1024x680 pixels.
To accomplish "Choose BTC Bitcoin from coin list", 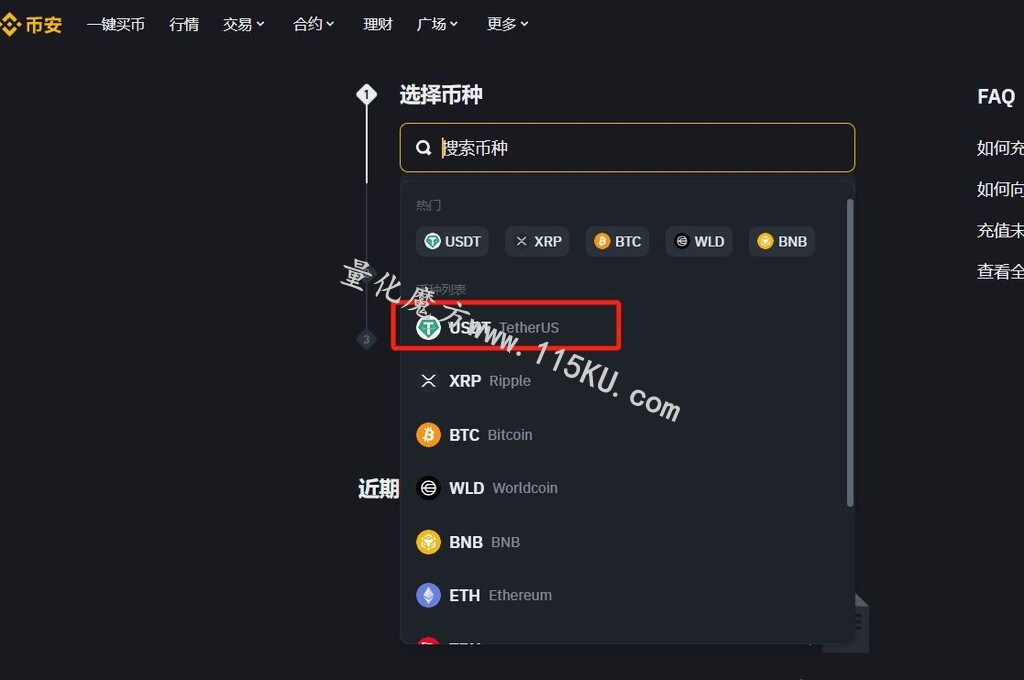I will tap(627, 434).
